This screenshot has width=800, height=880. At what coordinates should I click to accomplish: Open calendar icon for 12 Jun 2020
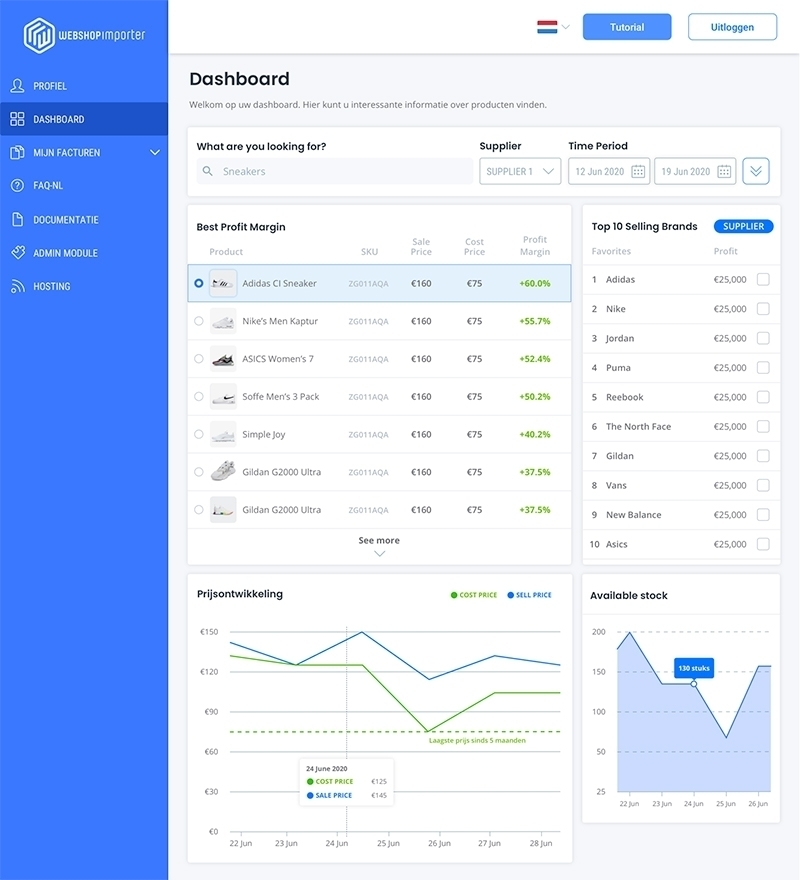click(x=638, y=171)
